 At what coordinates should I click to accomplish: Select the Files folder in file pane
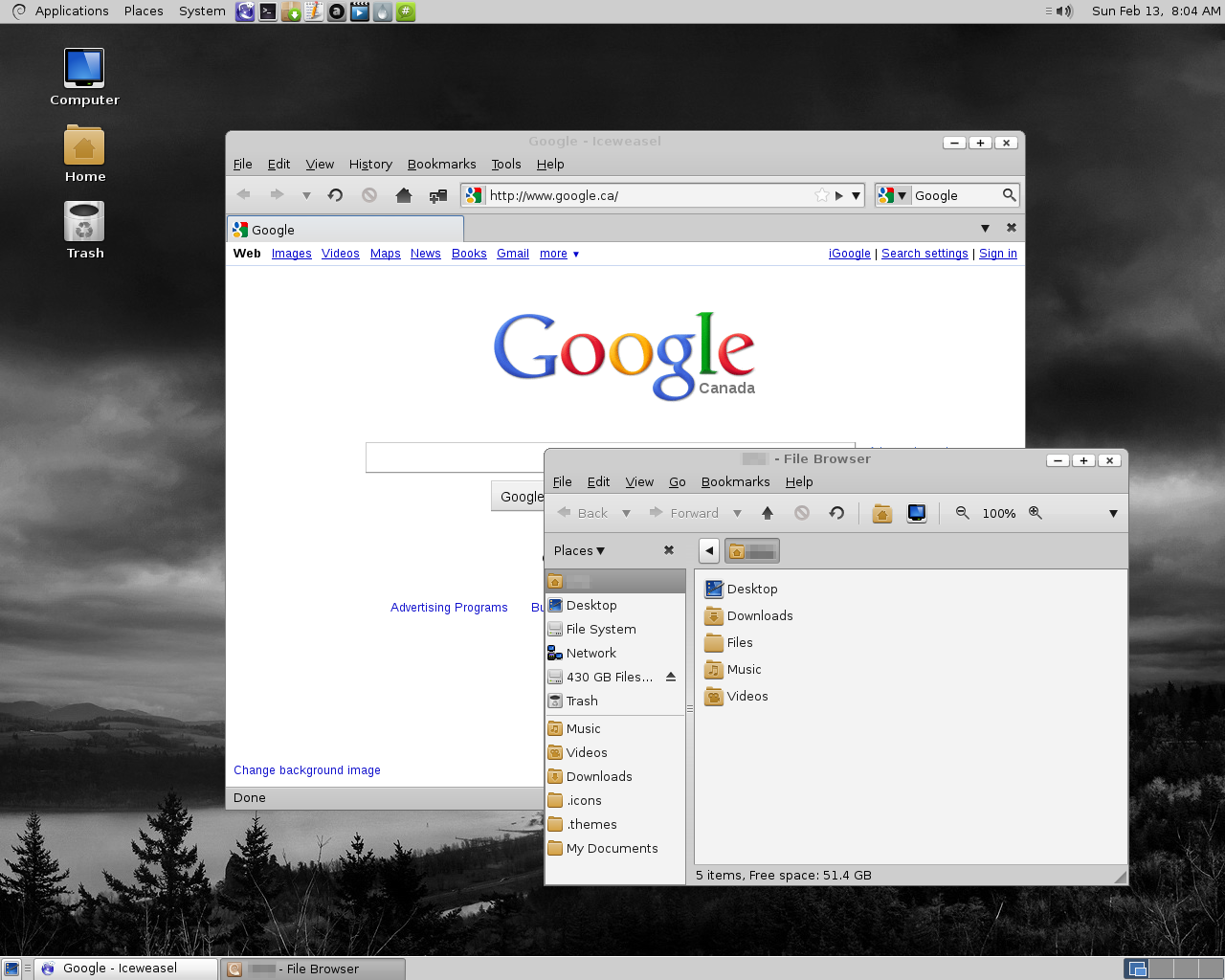tap(728, 642)
